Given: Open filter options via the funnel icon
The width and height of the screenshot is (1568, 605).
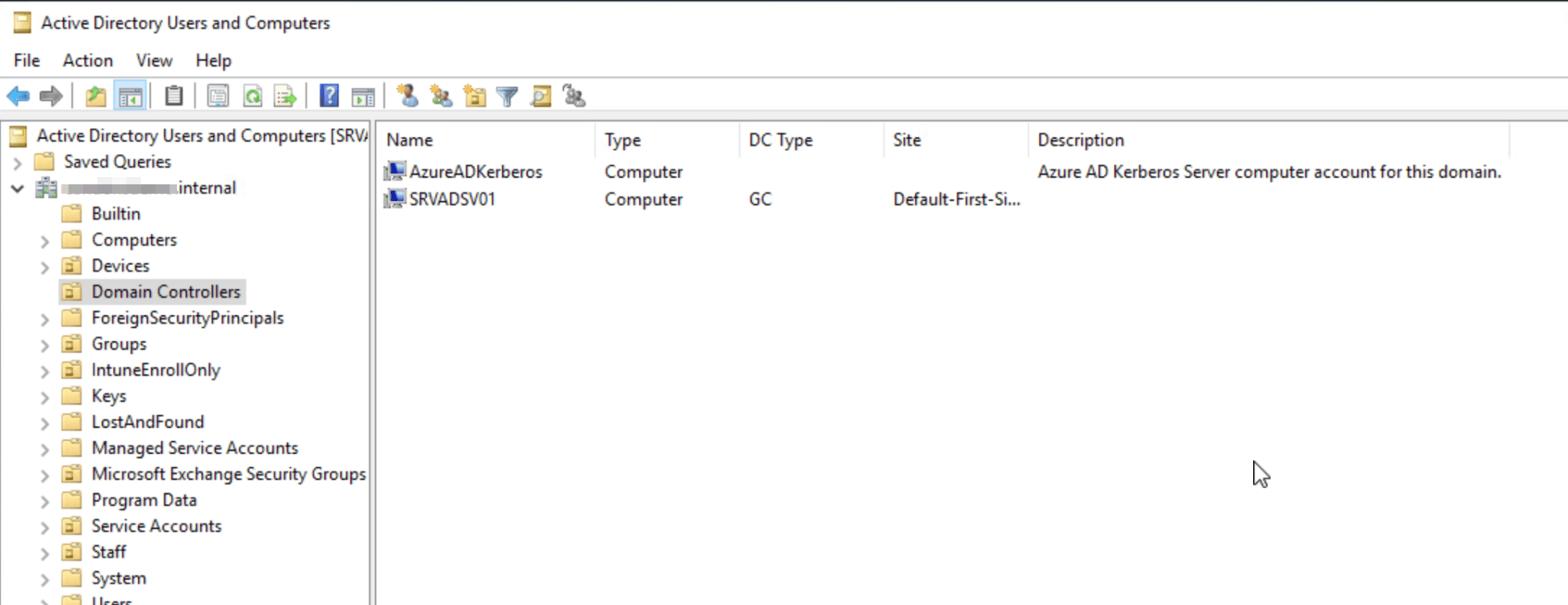Looking at the screenshot, I should point(507,97).
